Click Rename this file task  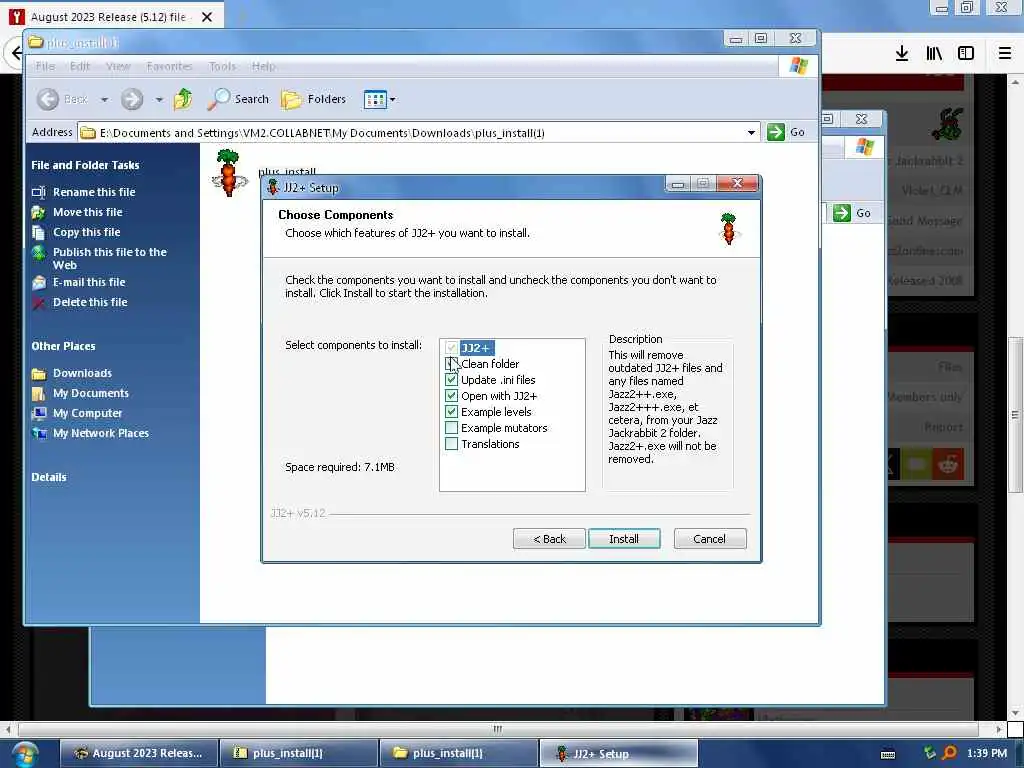click(x=94, y=192)
